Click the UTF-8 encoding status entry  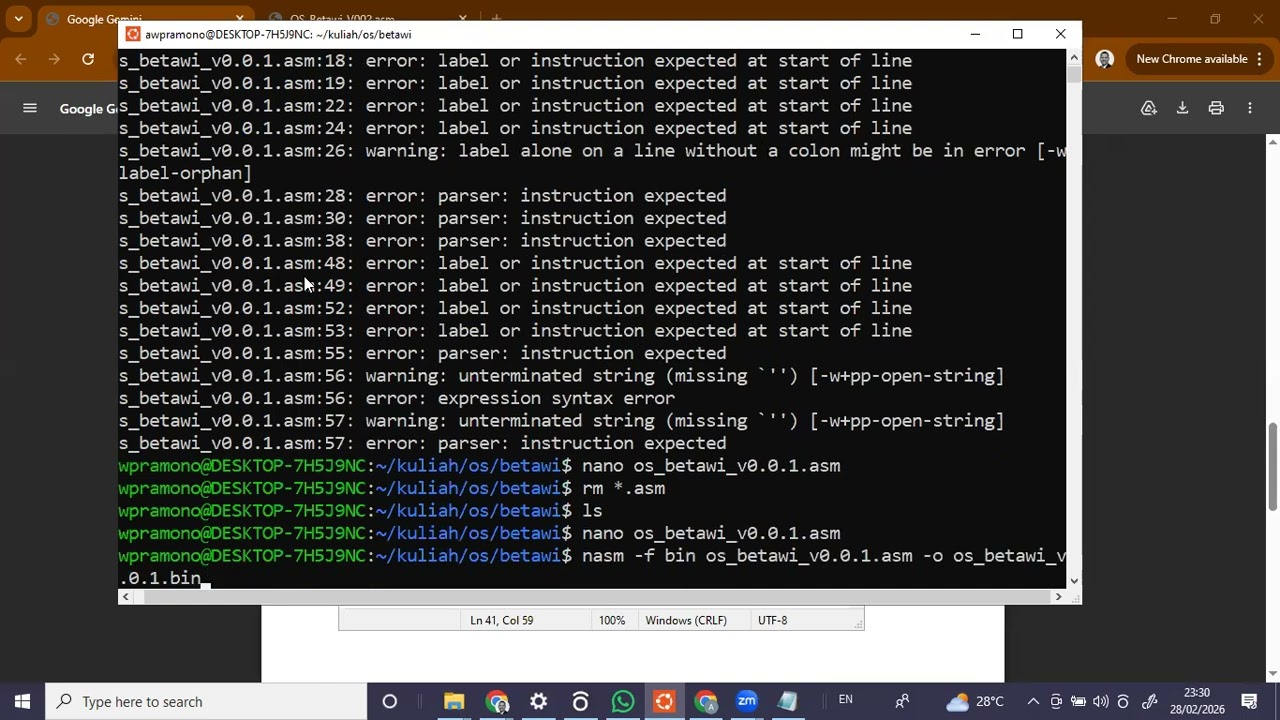tap(772, 620)
